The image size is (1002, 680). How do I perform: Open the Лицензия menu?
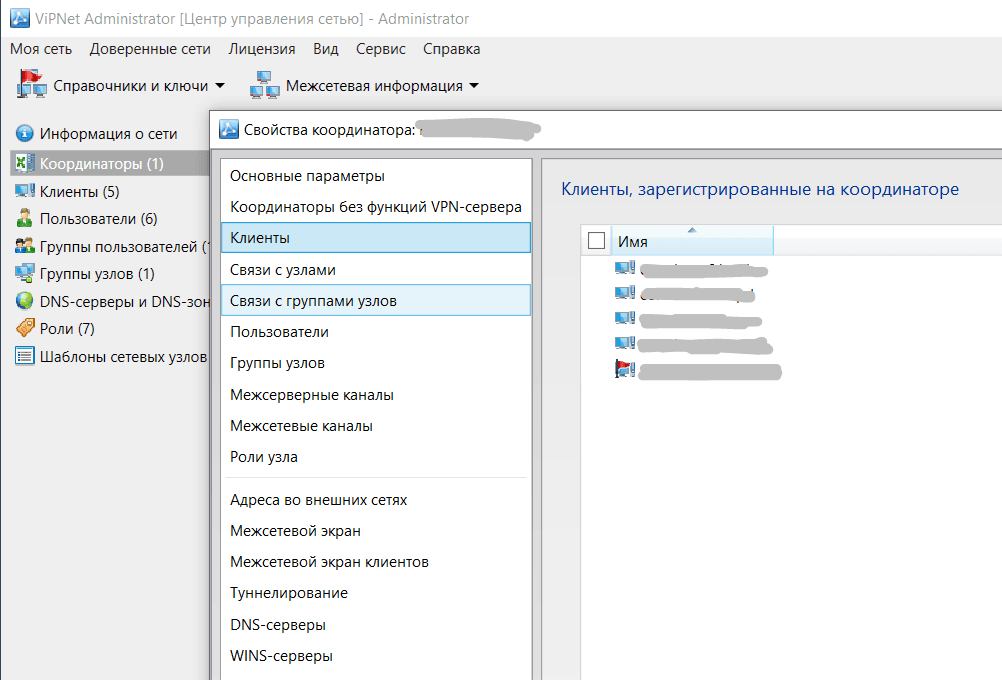[261, 49]
